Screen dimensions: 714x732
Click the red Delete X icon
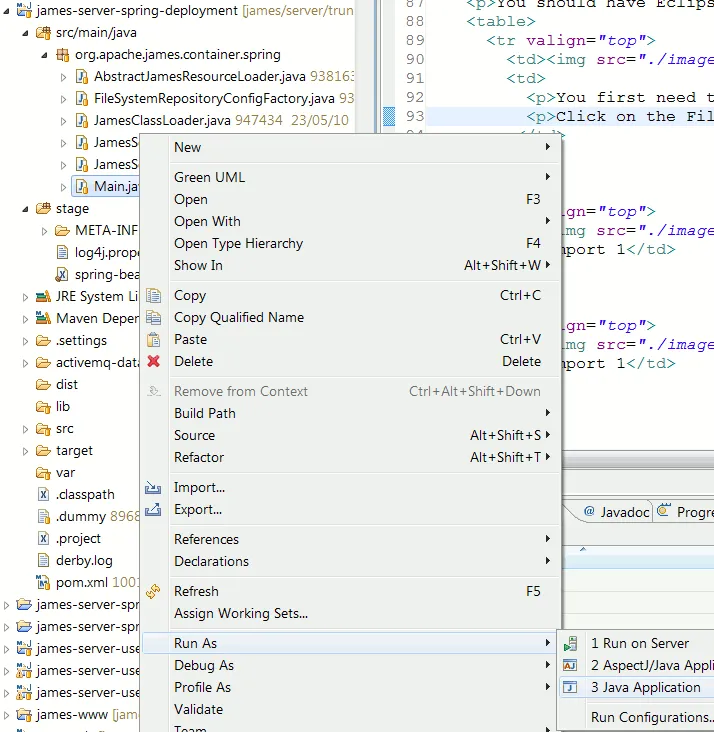pos(153,361)
